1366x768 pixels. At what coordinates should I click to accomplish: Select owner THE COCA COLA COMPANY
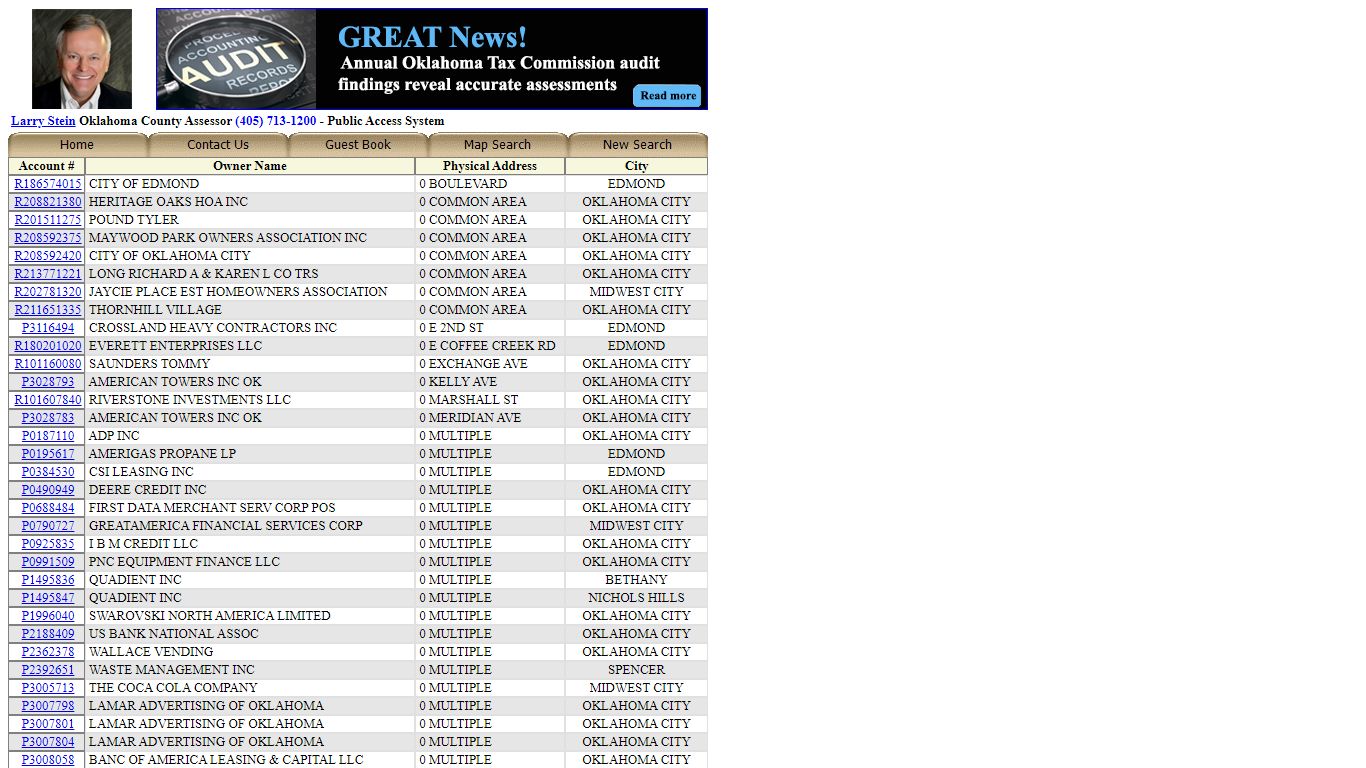pyautogui.click(x=173, y=688)
